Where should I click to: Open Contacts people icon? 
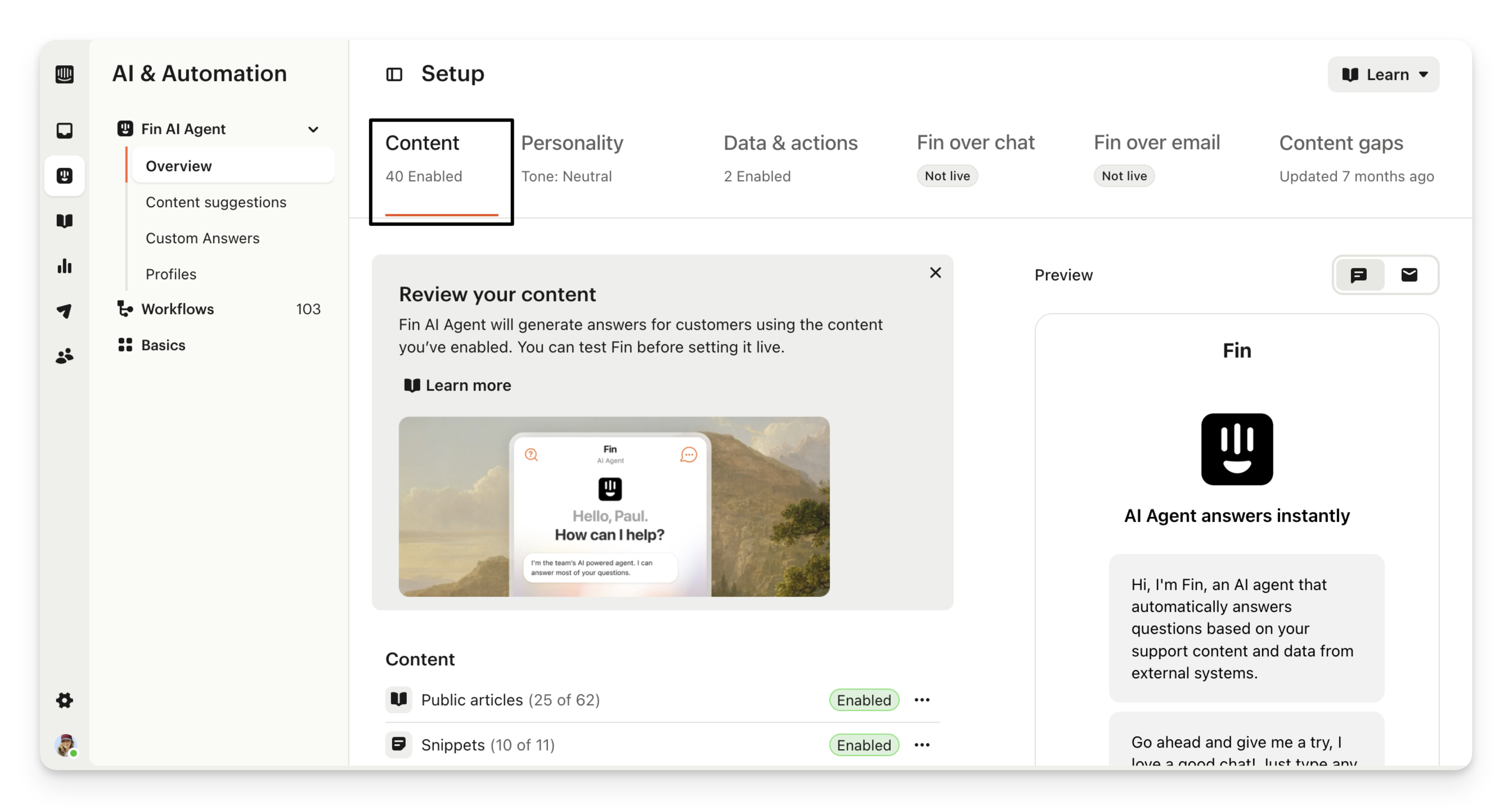tap(65, 356)
